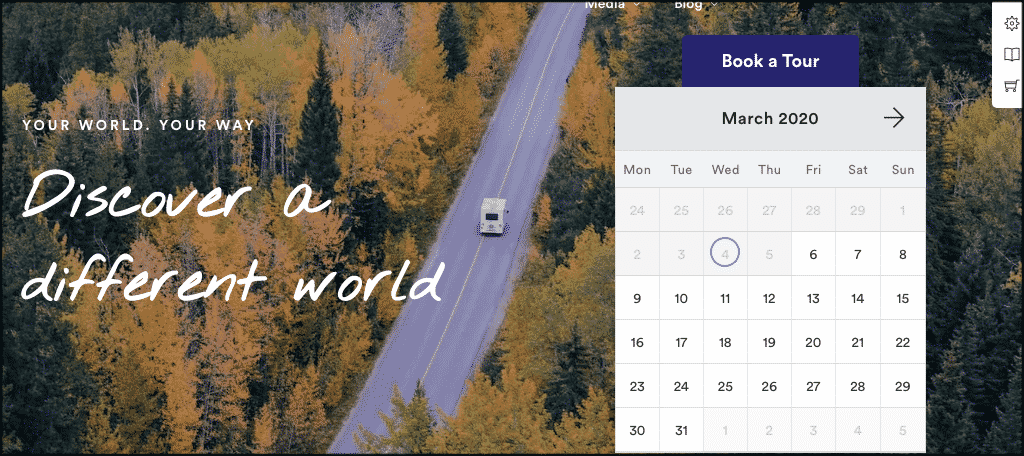The height and width of the screenshot is (456, 1024).
Task: Choose March 14 in the calendar
Action: (857, 299)
